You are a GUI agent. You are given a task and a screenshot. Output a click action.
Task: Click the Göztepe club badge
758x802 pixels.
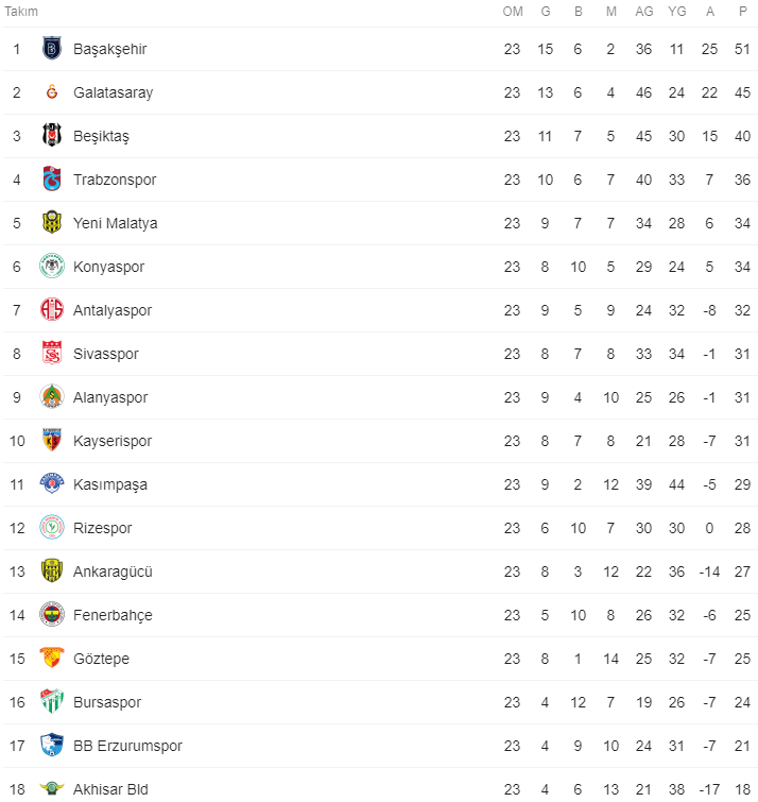(x=51, y=659)
